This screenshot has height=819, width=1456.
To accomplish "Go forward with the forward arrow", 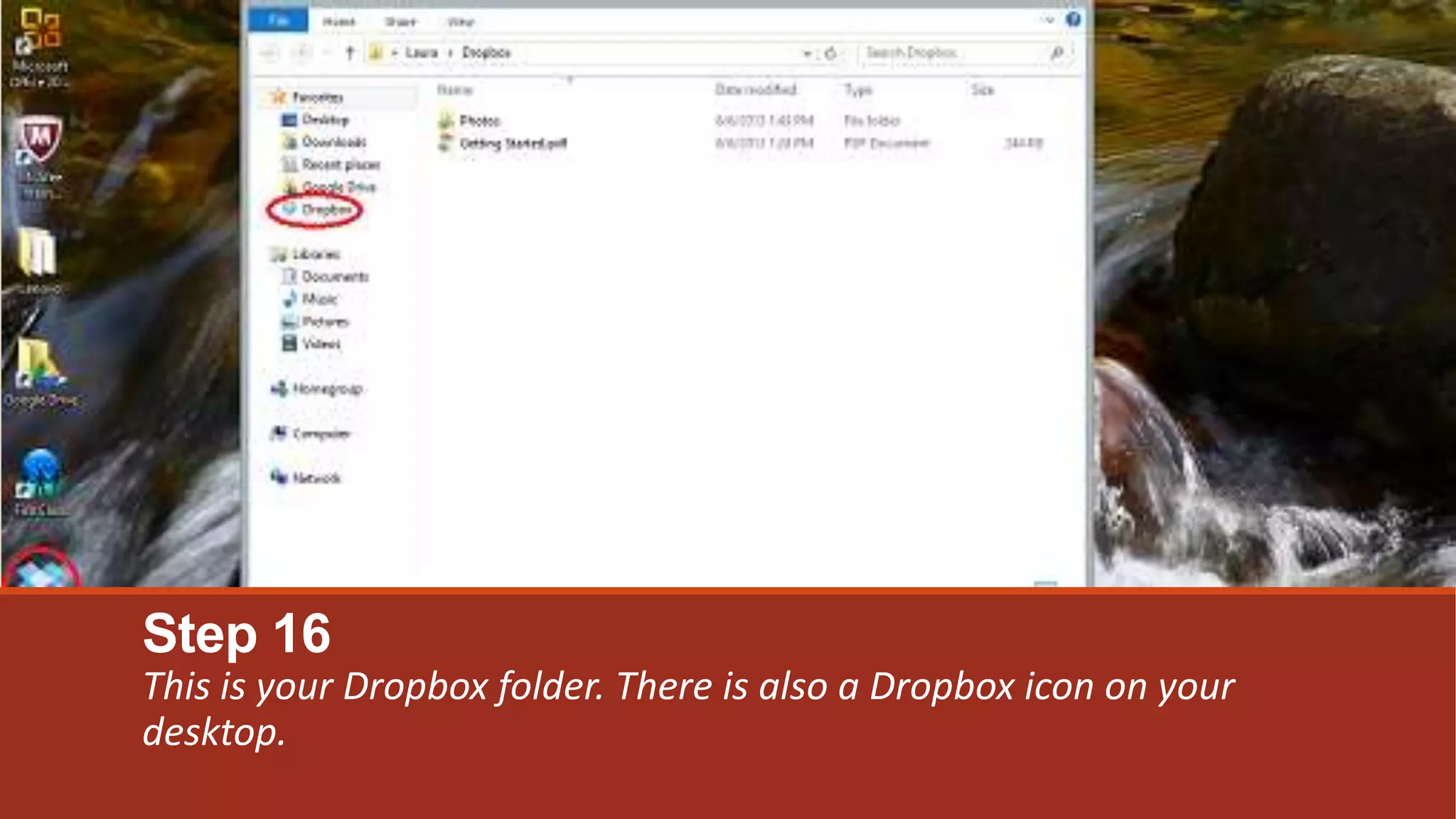I will coord(301,53).
